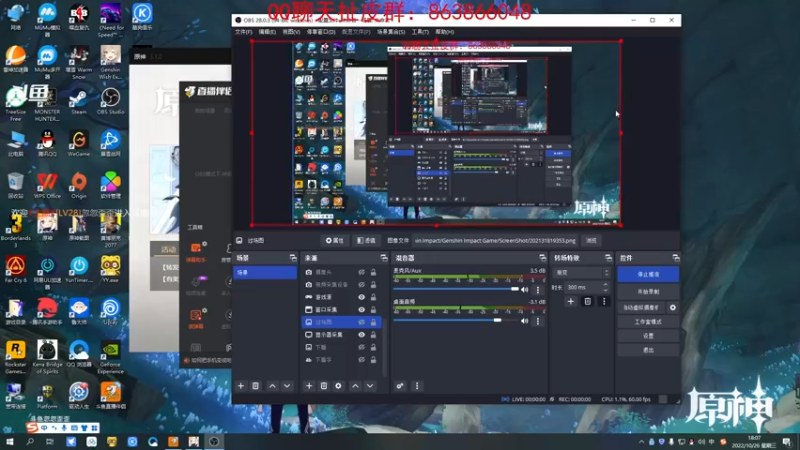This screenshot has height=450, width=800.
Task: Move the scene up with the arrow
Action: click(x=272, y=386)
